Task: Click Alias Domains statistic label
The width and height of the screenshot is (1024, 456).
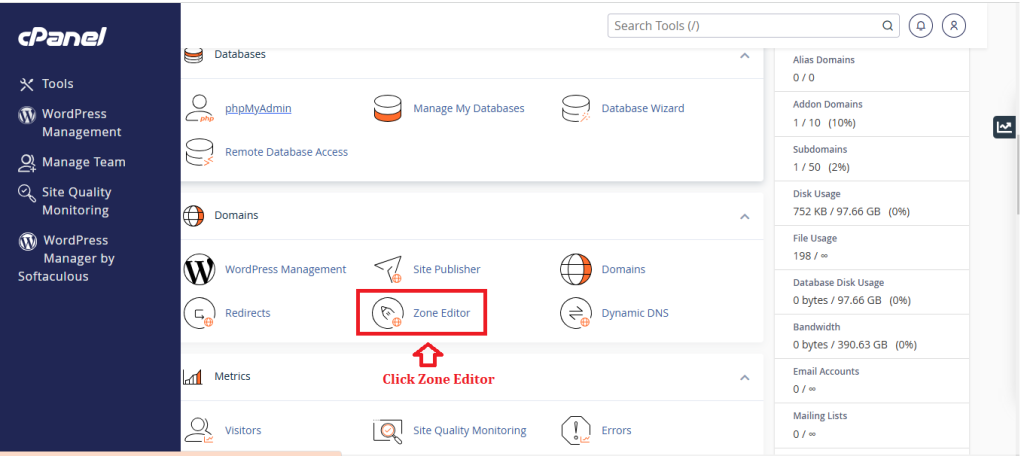Action: point(824,59)
